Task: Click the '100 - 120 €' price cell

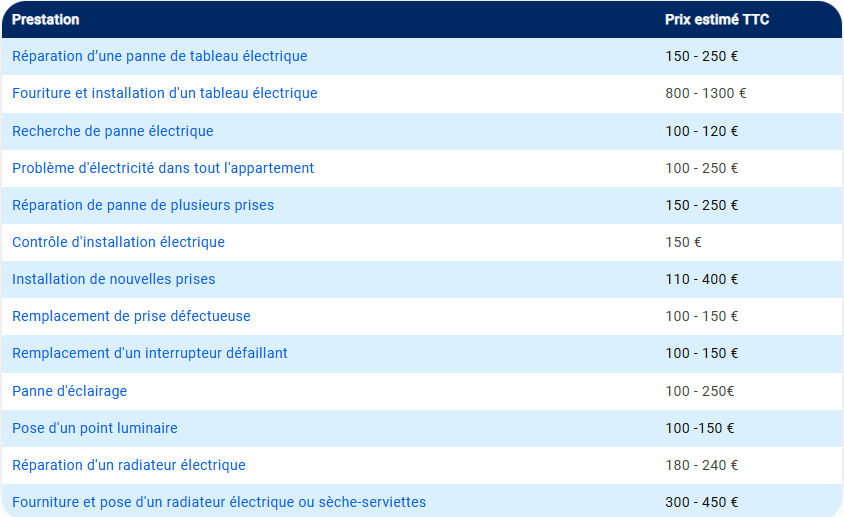Action: click(701, 131)
